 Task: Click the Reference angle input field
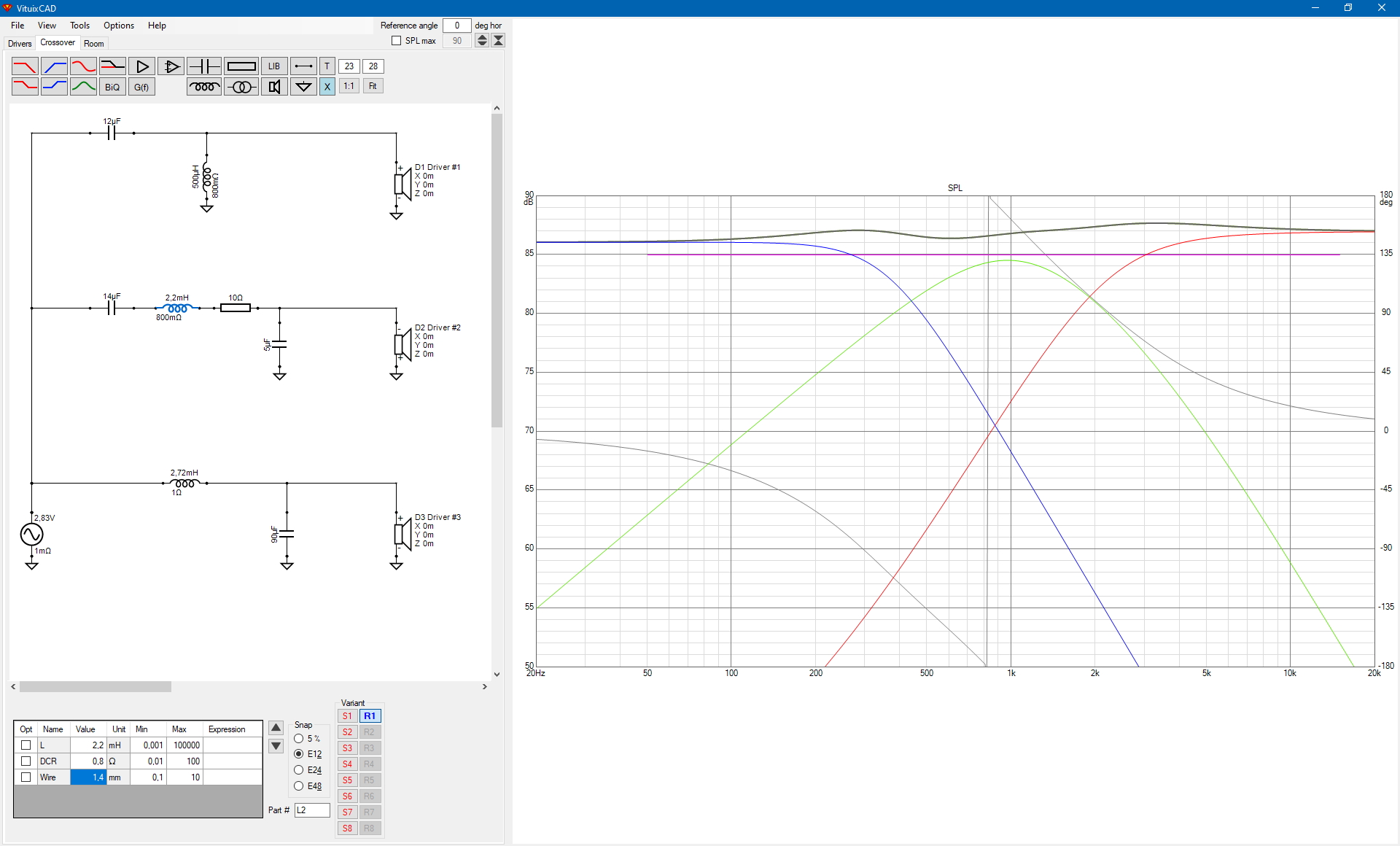457,26
